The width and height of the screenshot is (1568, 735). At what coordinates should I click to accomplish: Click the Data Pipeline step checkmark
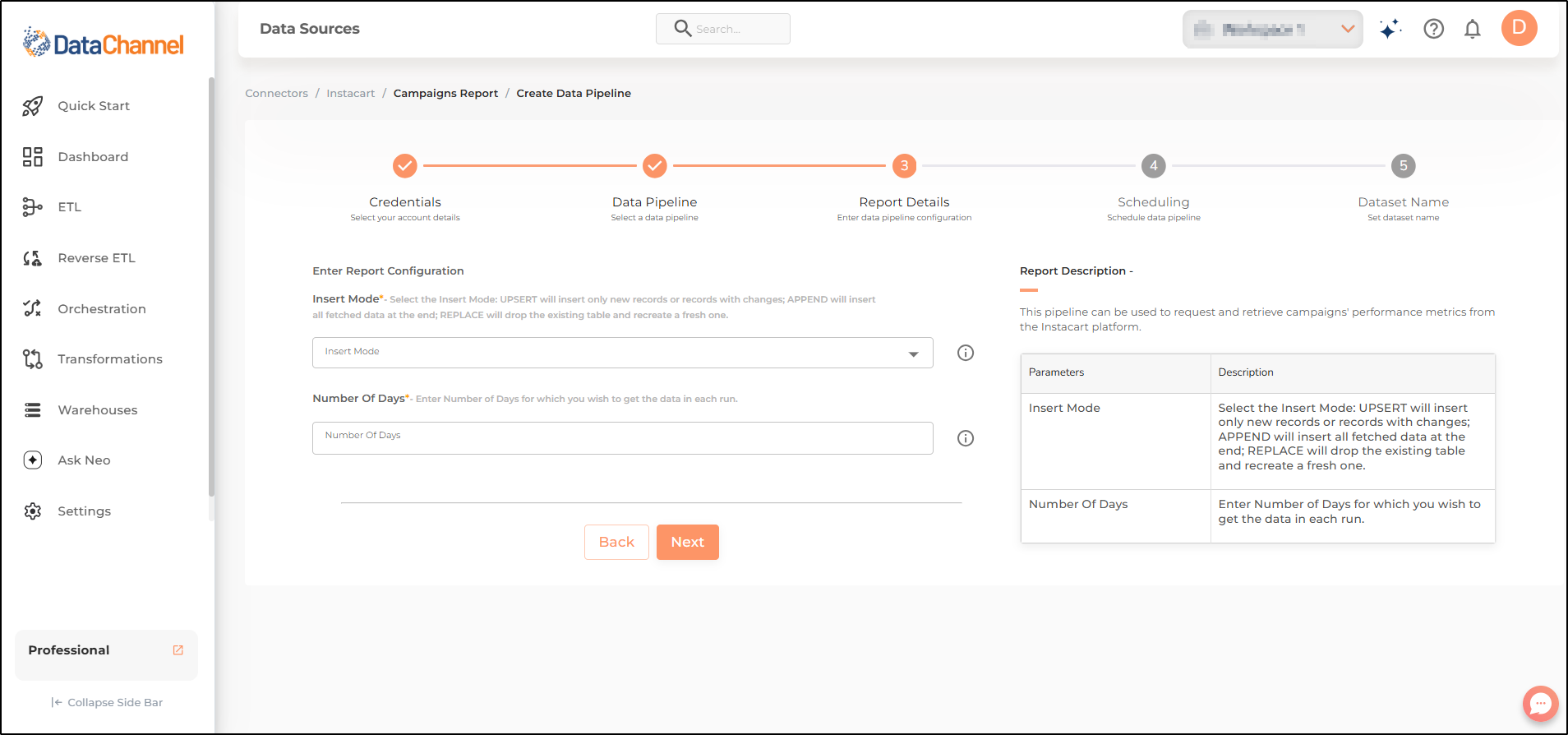(654, 166)
